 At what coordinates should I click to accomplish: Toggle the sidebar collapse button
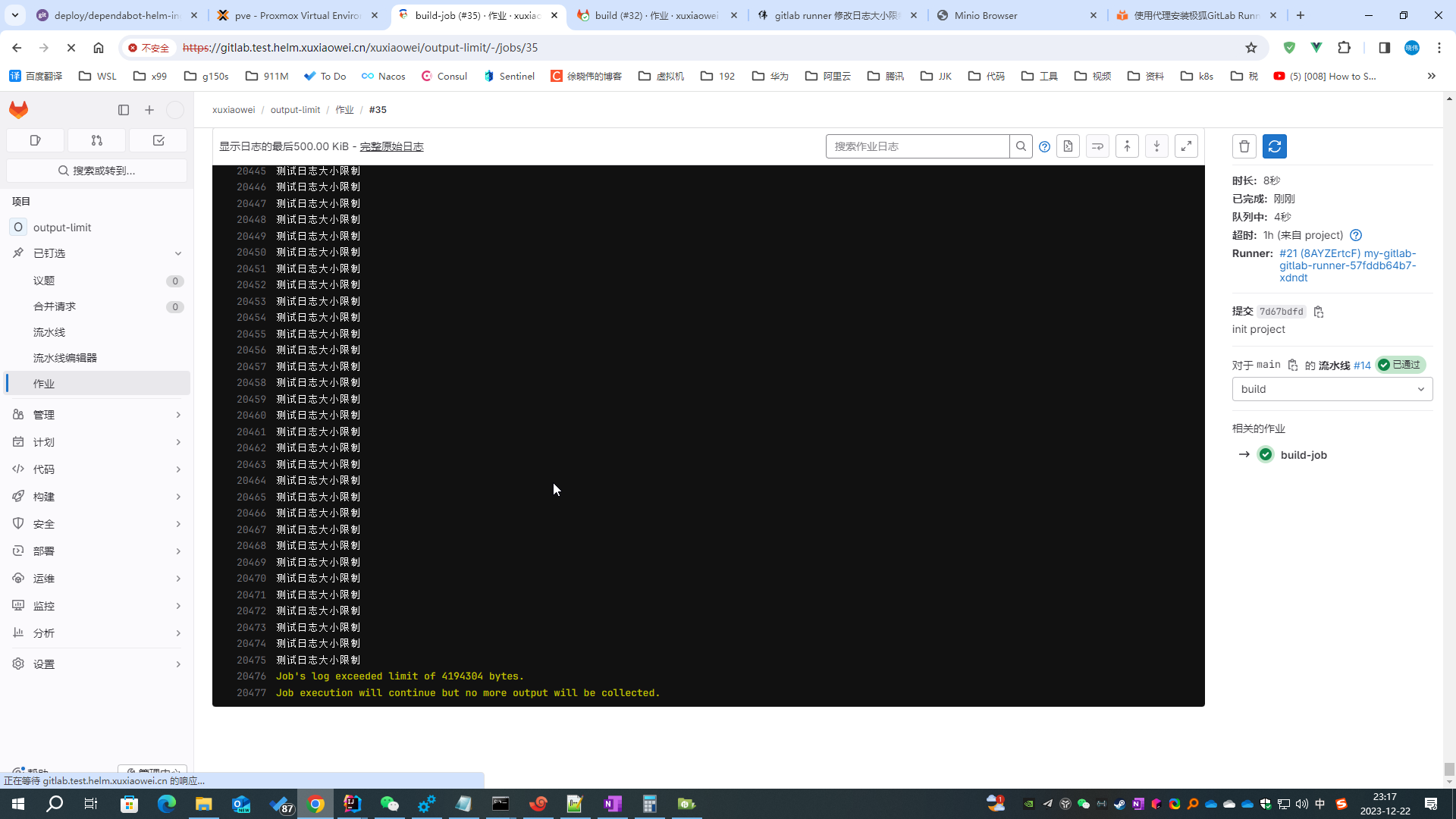123,109
